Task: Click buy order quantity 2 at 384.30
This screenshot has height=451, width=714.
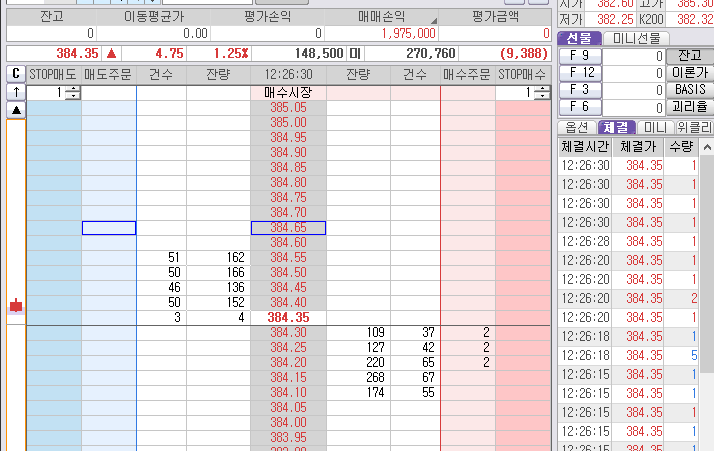Action: point(468,333)
